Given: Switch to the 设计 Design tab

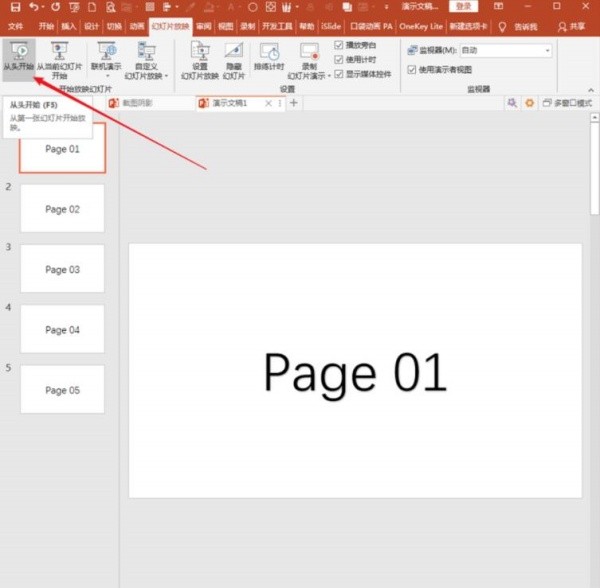Looking at the screenshot, I should point(91,26).
